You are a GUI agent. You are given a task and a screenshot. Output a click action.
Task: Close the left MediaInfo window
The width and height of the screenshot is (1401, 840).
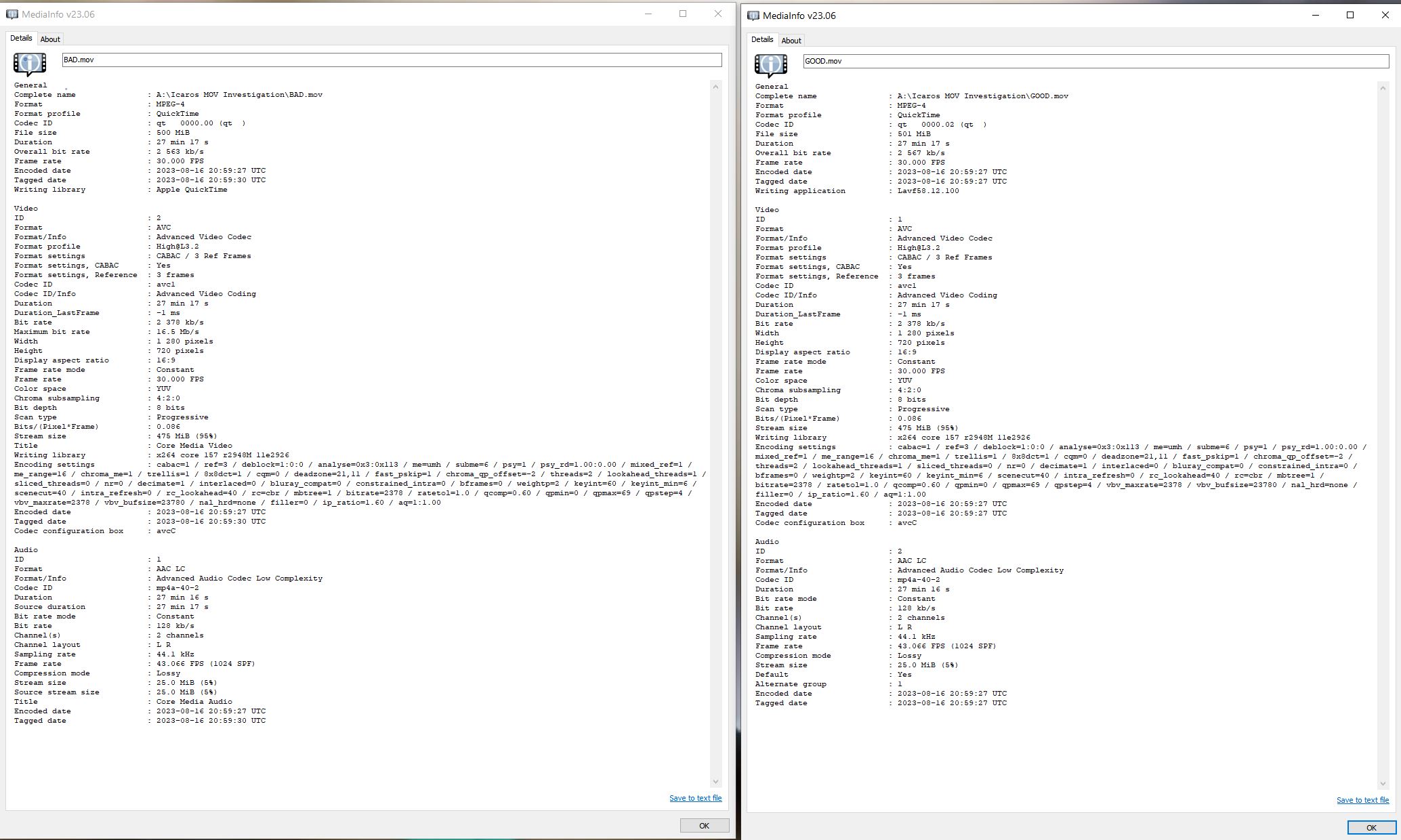[717, 14]
